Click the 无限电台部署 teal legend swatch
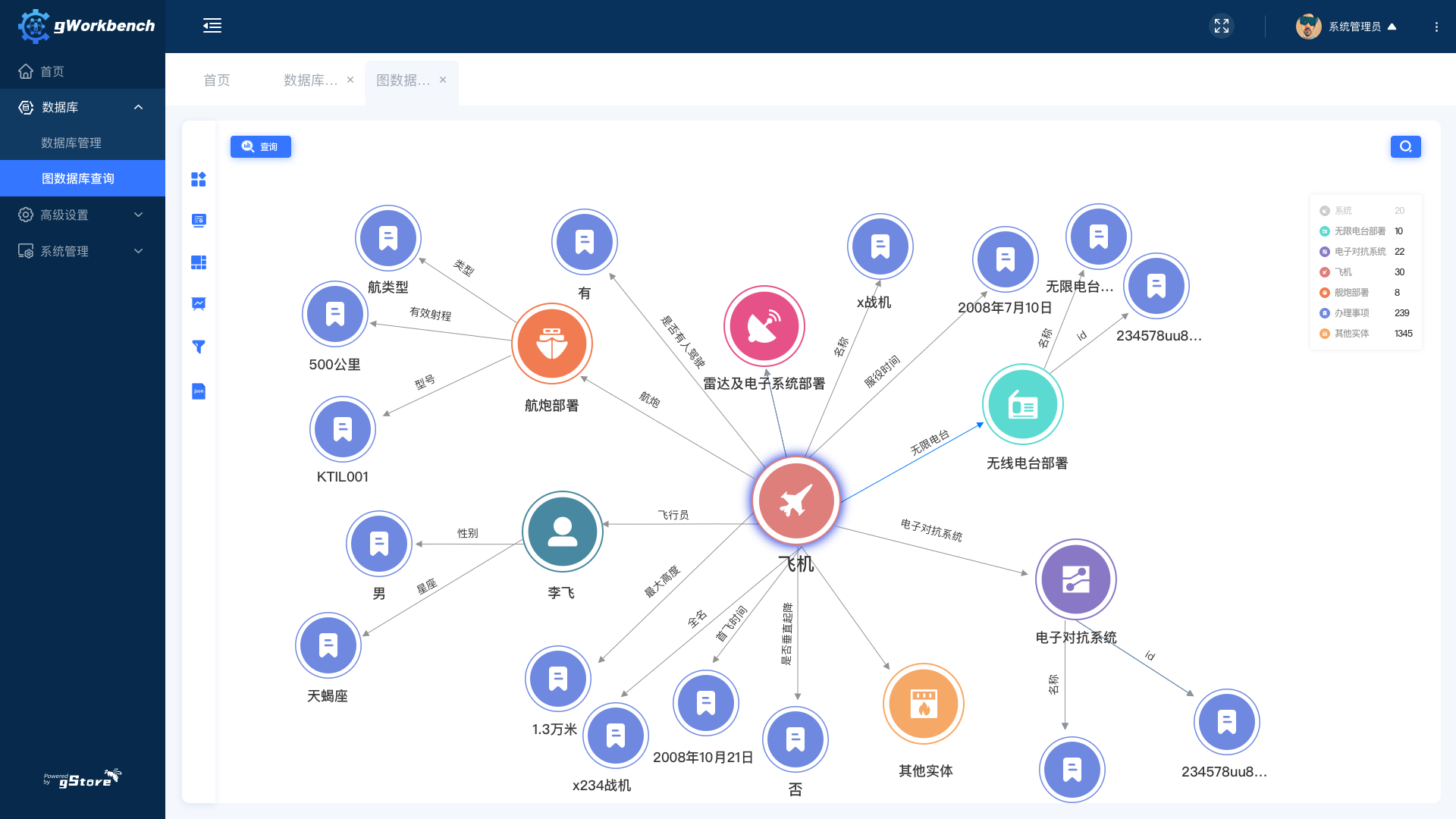The image size is (1456, 819). coord(1324,231)
